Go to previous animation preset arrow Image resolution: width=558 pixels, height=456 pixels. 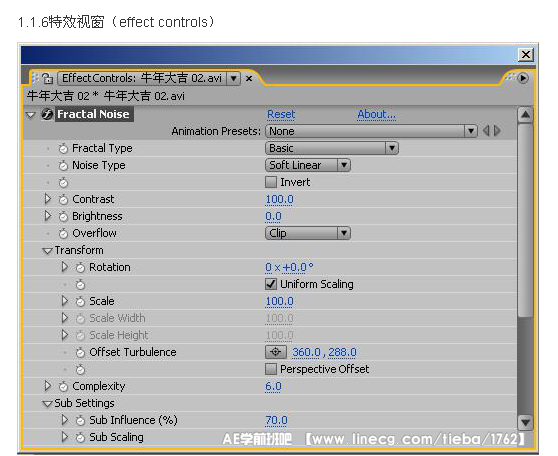tap(486, 131)
